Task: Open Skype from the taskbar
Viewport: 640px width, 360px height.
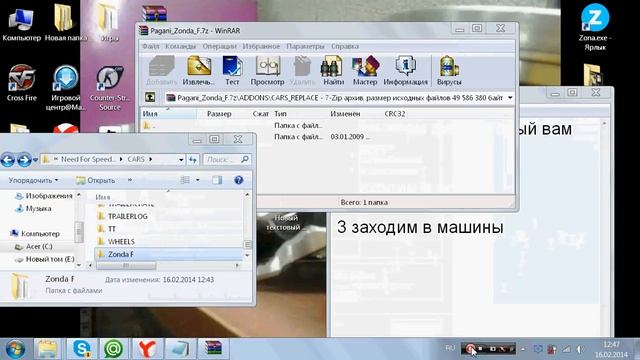Action: 82,349
